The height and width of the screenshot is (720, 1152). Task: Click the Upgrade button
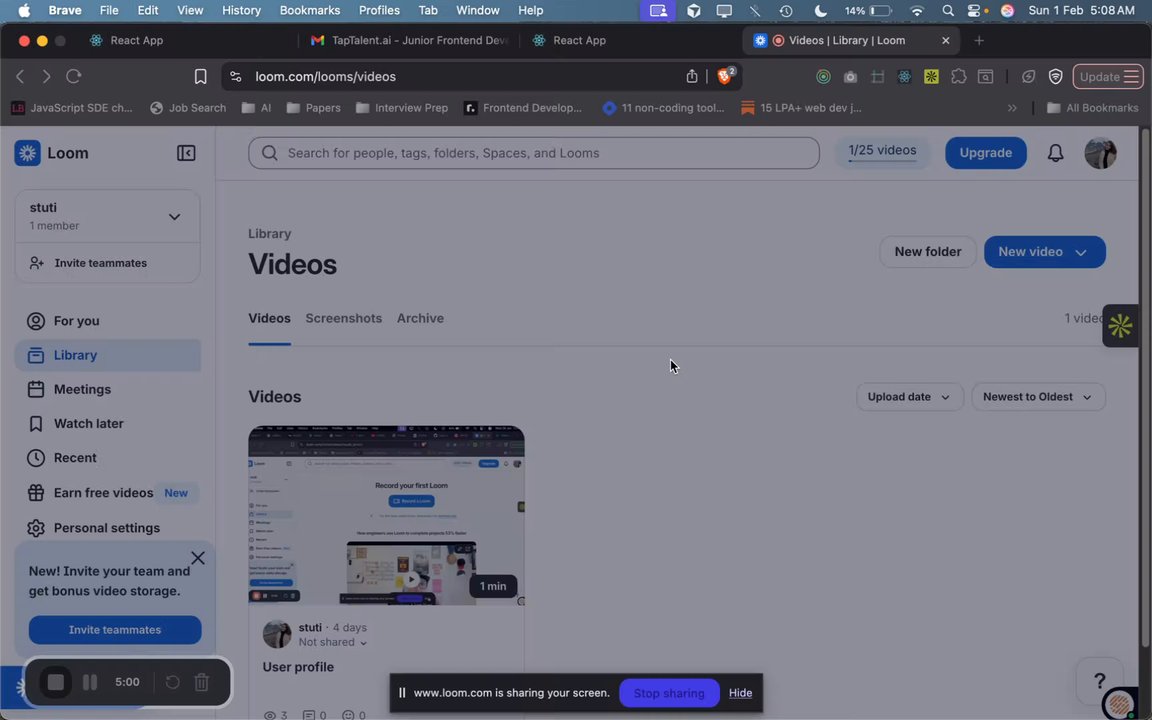tap(985, 153)
